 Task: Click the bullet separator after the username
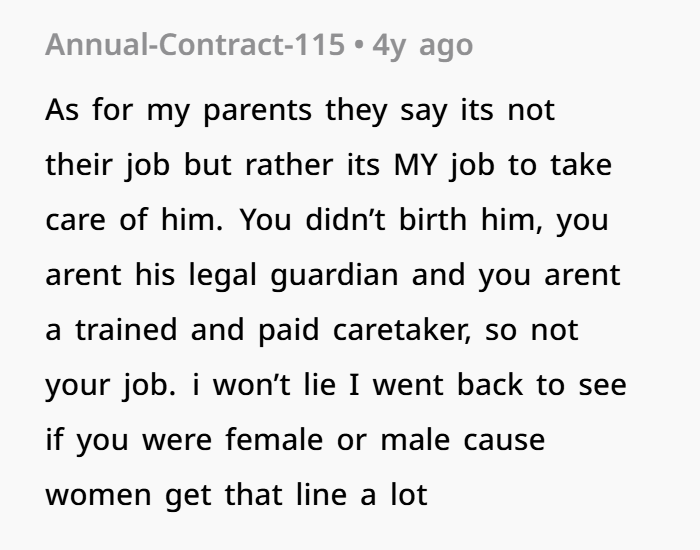tap(358, 45)
